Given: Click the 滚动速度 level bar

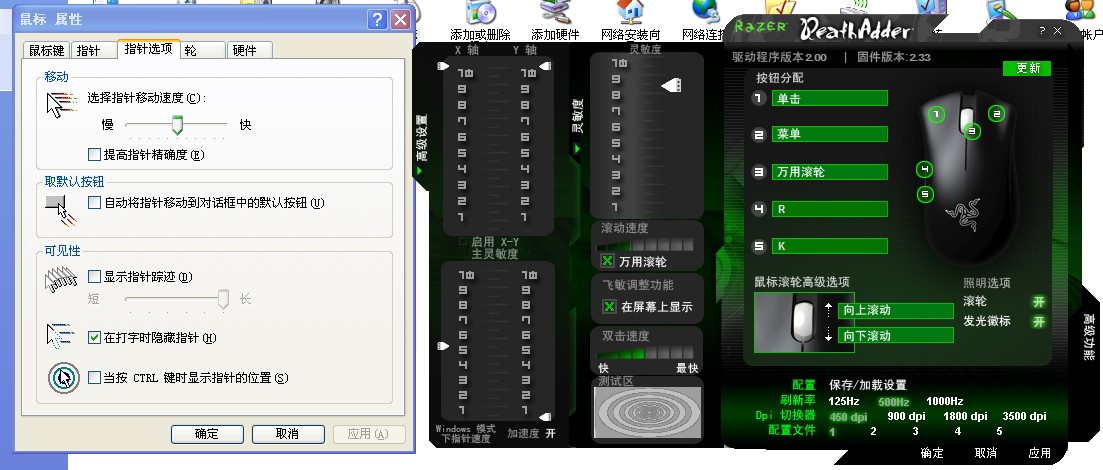Looking at the screenshot, I should 646,245.
